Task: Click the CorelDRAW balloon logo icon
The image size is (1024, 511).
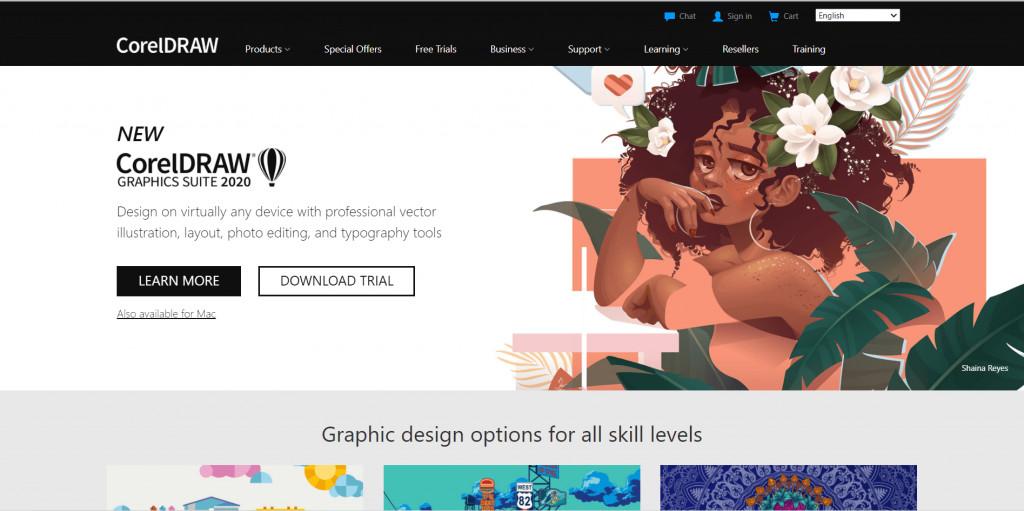Action: pos(272,167)
